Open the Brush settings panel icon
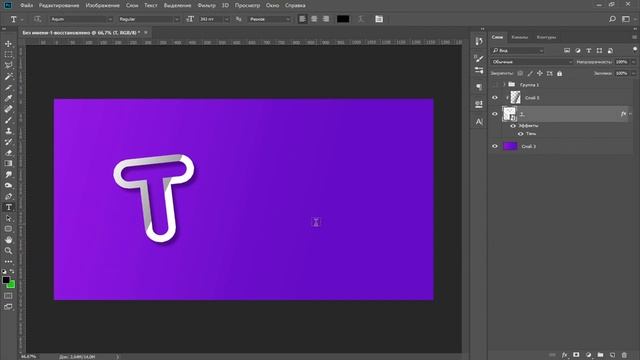Viewport: 640px width, 360px height. 479,58
